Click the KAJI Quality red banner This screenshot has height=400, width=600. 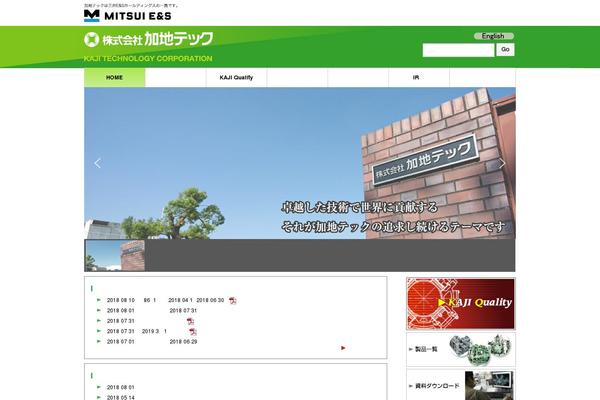pos(461,304)
